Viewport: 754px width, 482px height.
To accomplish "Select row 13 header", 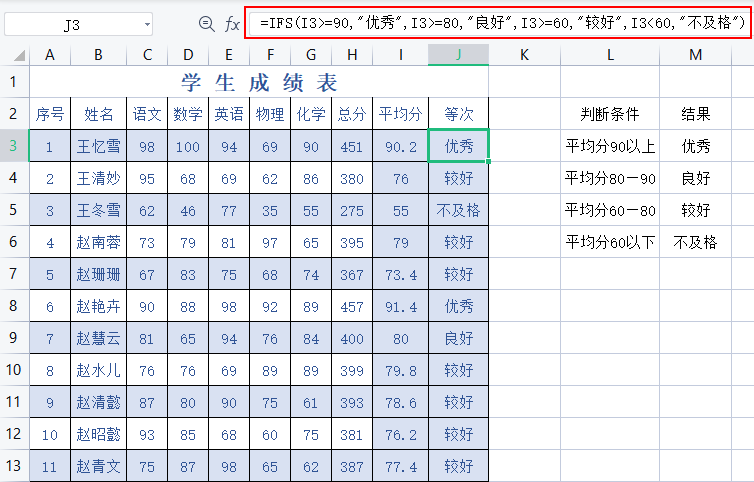I will [x=14, y=465].
